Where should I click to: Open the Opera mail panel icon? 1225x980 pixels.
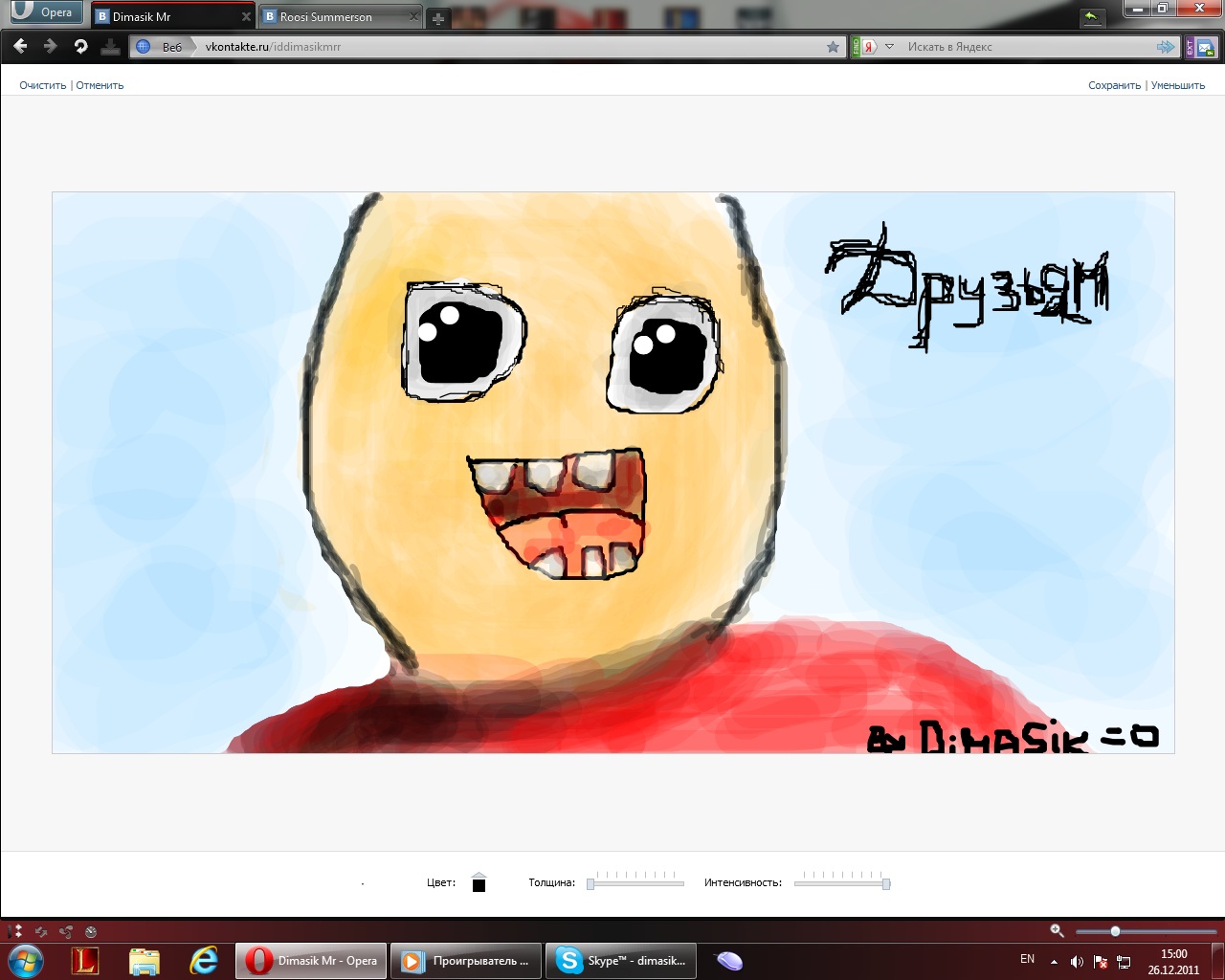pyautogui.click(x=1204, y=47)
